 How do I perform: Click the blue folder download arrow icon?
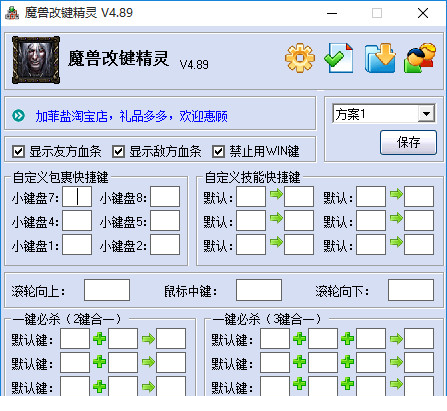(380, 58)
